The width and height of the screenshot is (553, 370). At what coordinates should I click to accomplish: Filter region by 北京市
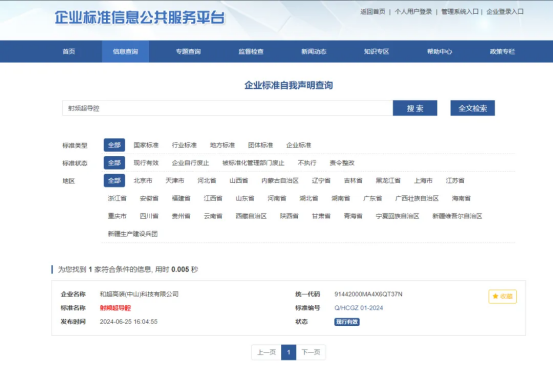[143, 181]
